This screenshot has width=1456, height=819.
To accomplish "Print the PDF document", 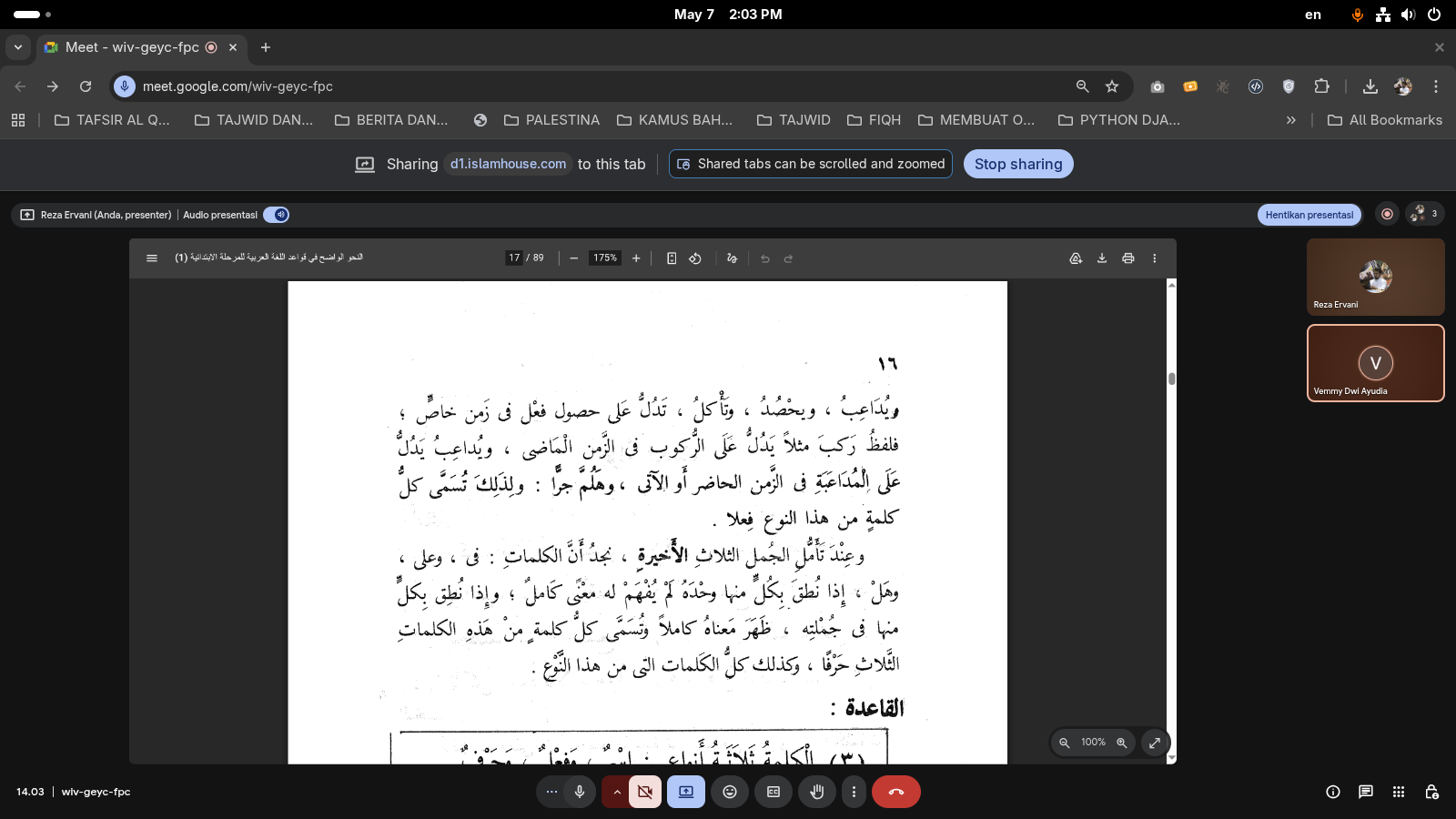I will pos(1128,258).
